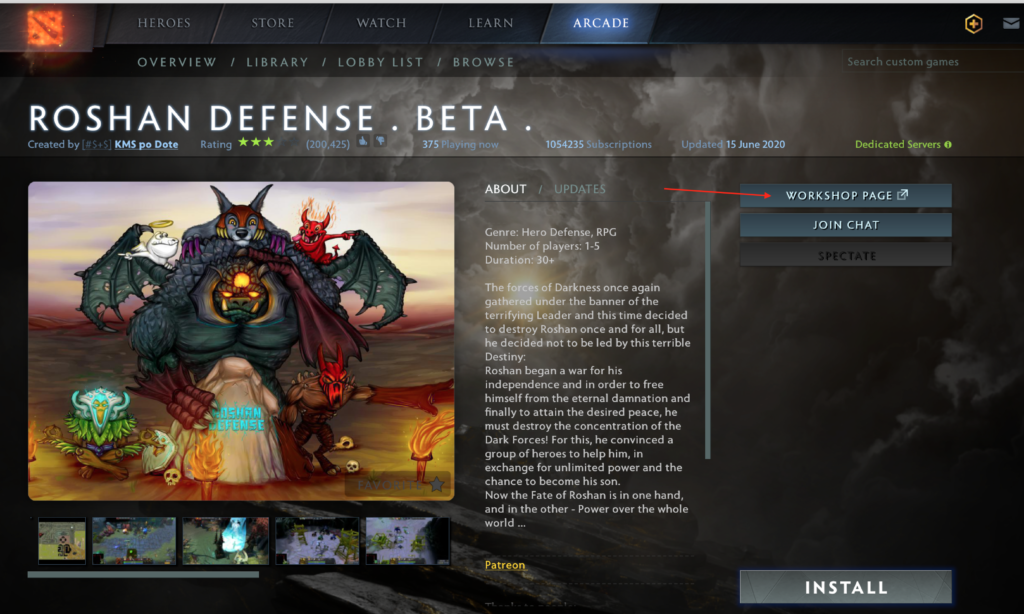Open the Patreon link
The image size is (1024, 614).
(505, 565)
